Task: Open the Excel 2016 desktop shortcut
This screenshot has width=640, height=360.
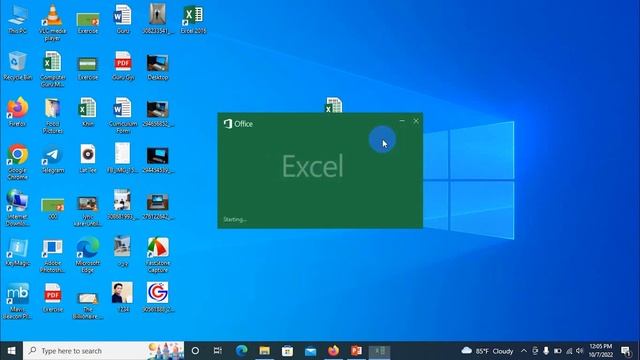Action: (x=193, y=19)
